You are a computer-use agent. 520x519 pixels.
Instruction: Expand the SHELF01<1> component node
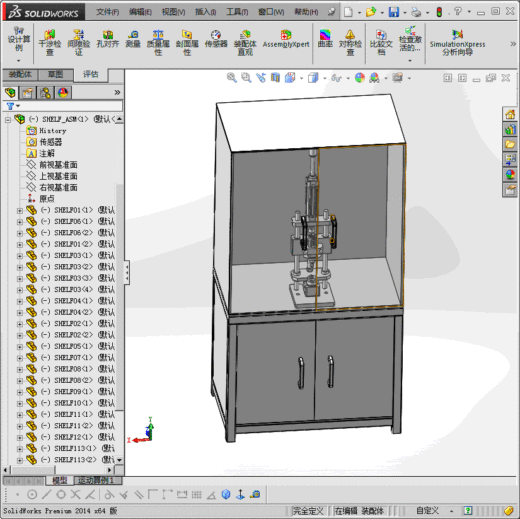[20, 211]
